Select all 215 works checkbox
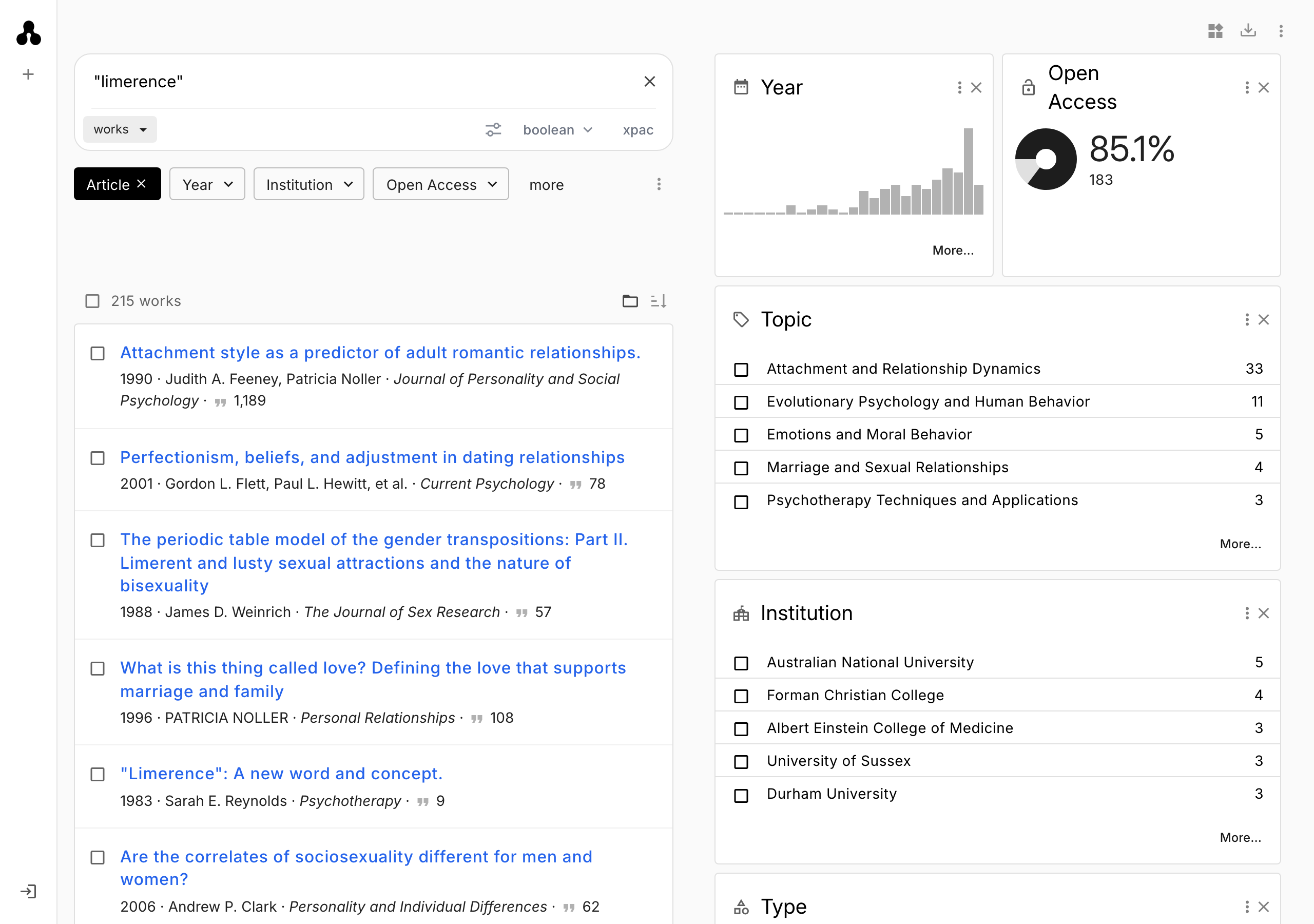Screen dimensions: 1314x924 (x=92, y=301)
